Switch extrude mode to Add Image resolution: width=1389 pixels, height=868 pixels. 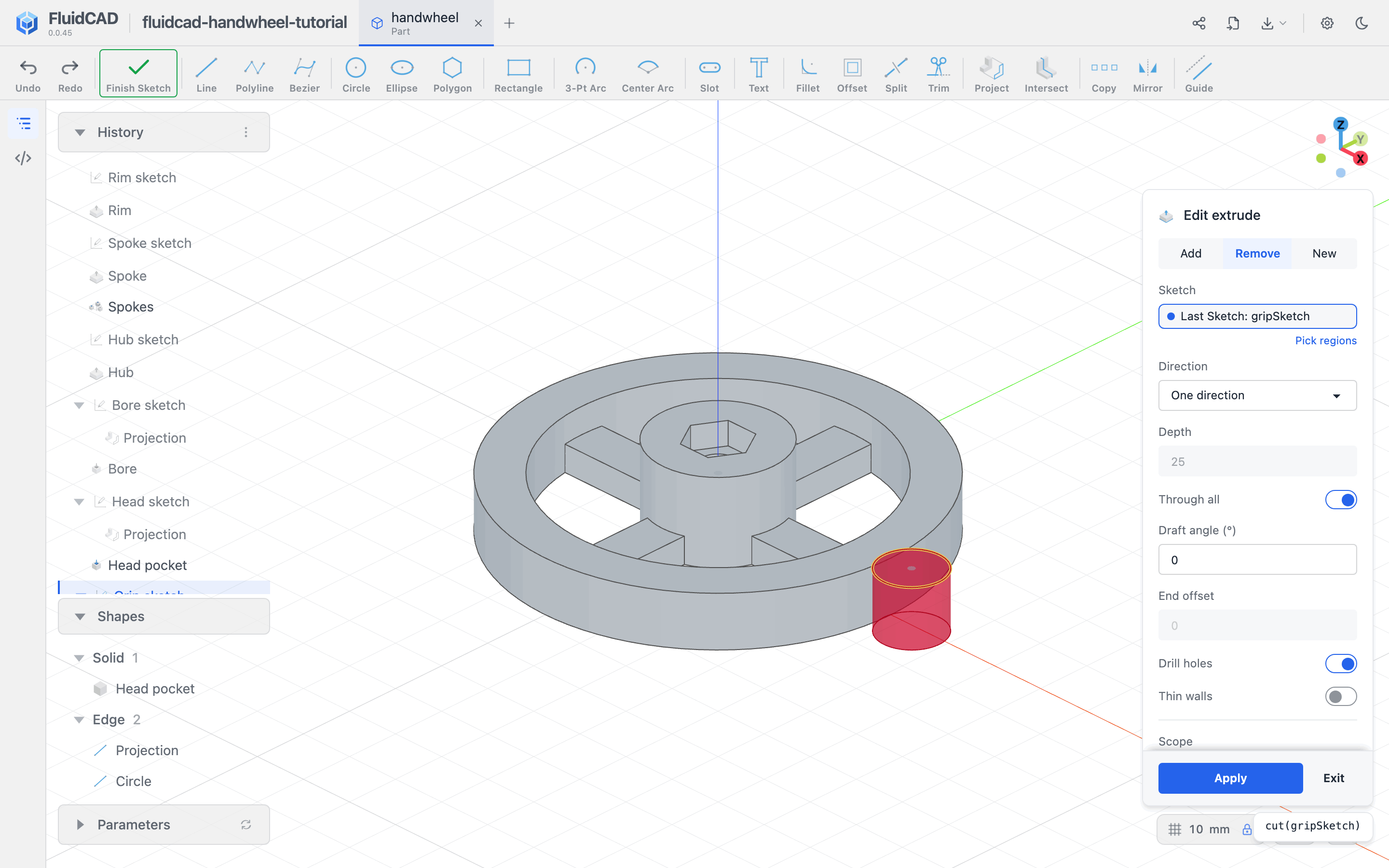point(1190,253)
